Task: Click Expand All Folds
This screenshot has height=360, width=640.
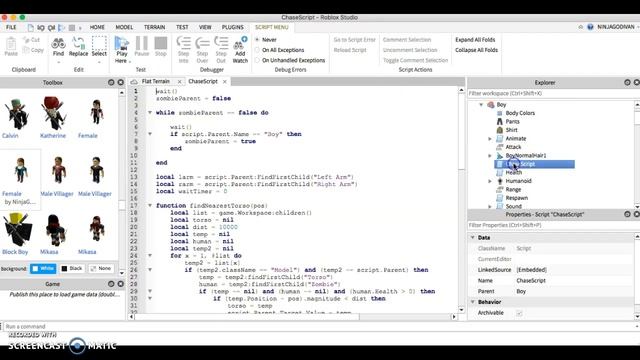Action: [475, 40]
